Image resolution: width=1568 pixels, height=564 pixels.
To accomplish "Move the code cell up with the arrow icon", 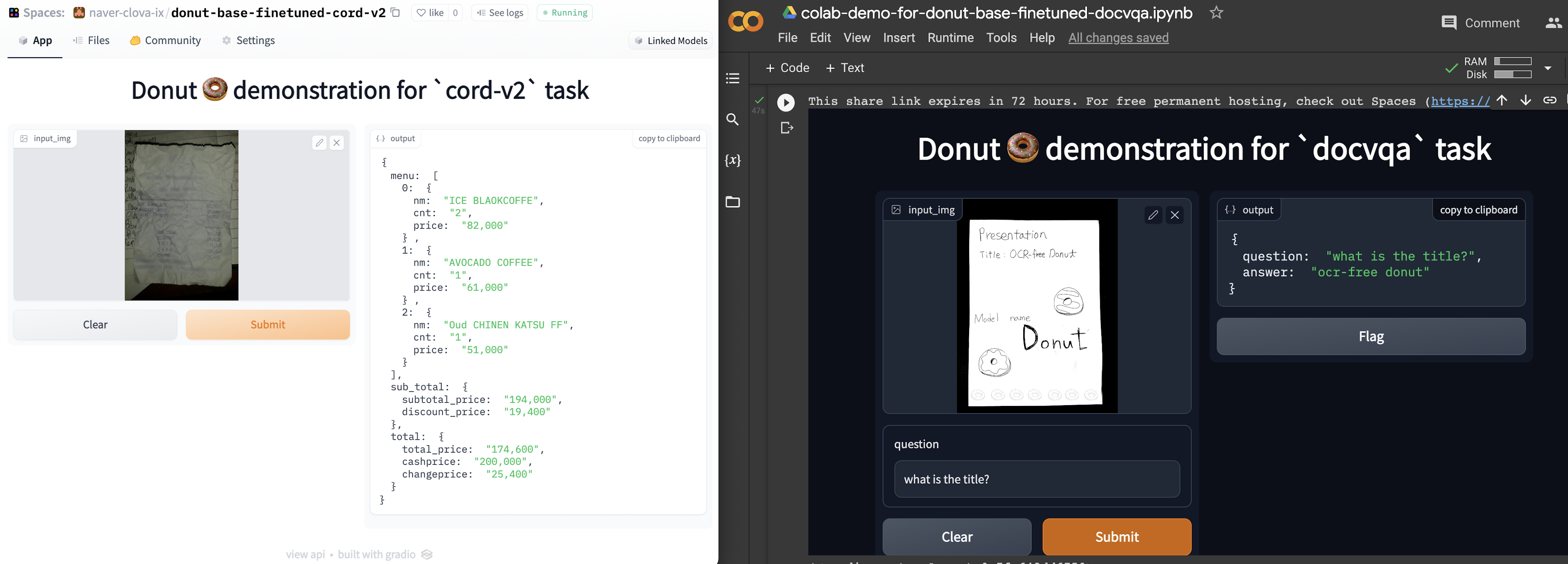I will (1503, 100).
